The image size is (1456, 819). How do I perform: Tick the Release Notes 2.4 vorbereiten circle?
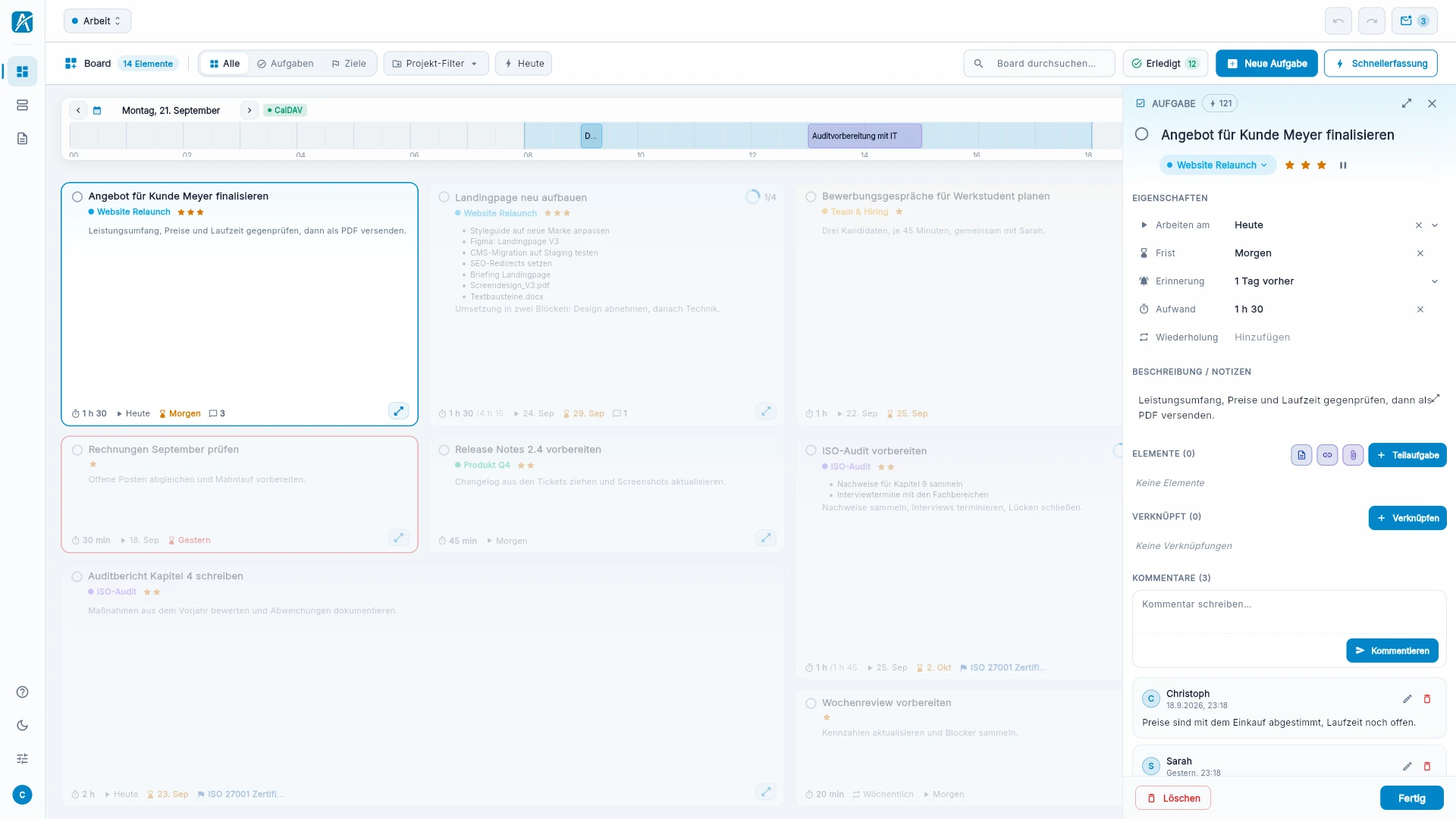coord(444,450)
